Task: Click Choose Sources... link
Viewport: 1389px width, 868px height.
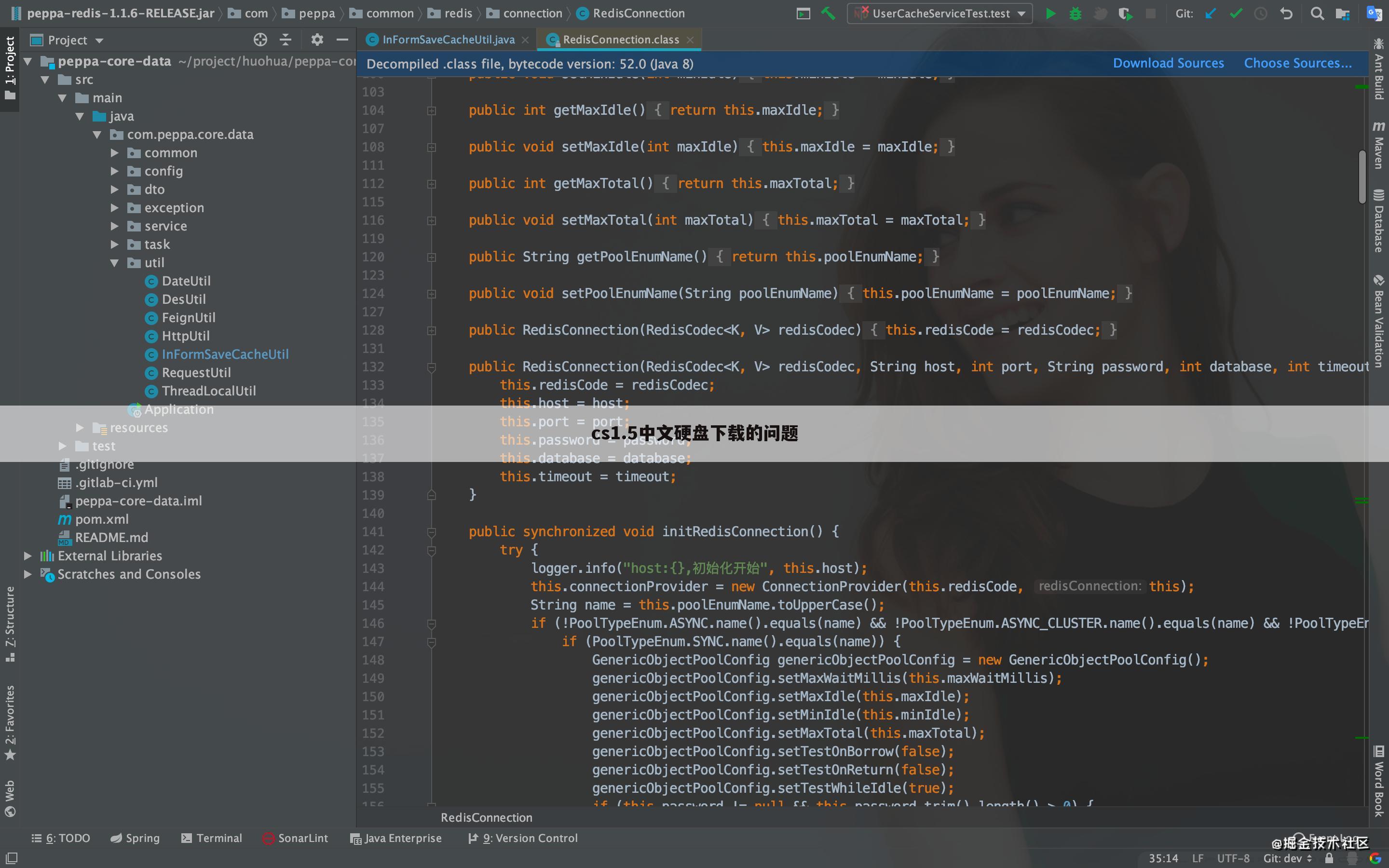Action: point(1298,63)
